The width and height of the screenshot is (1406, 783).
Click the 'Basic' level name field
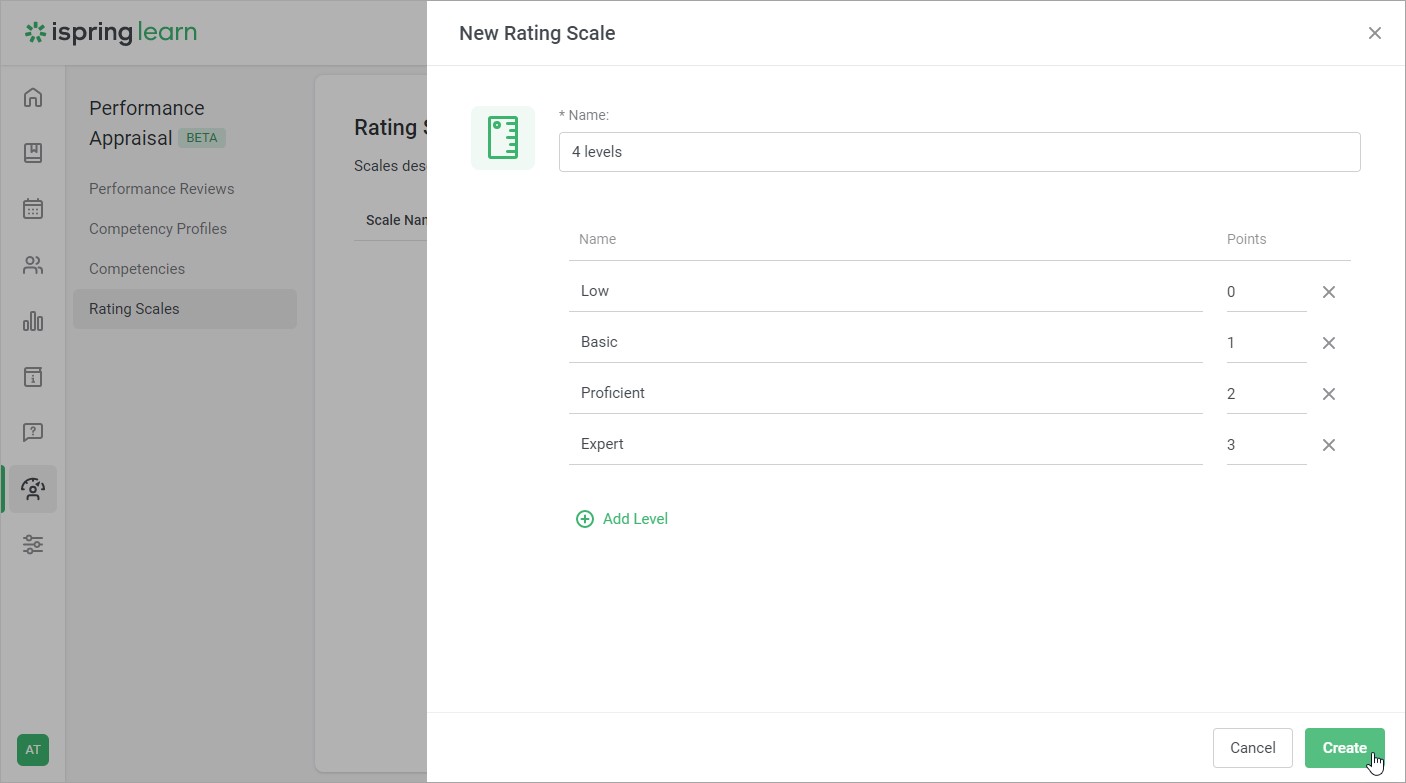point(886,342)
